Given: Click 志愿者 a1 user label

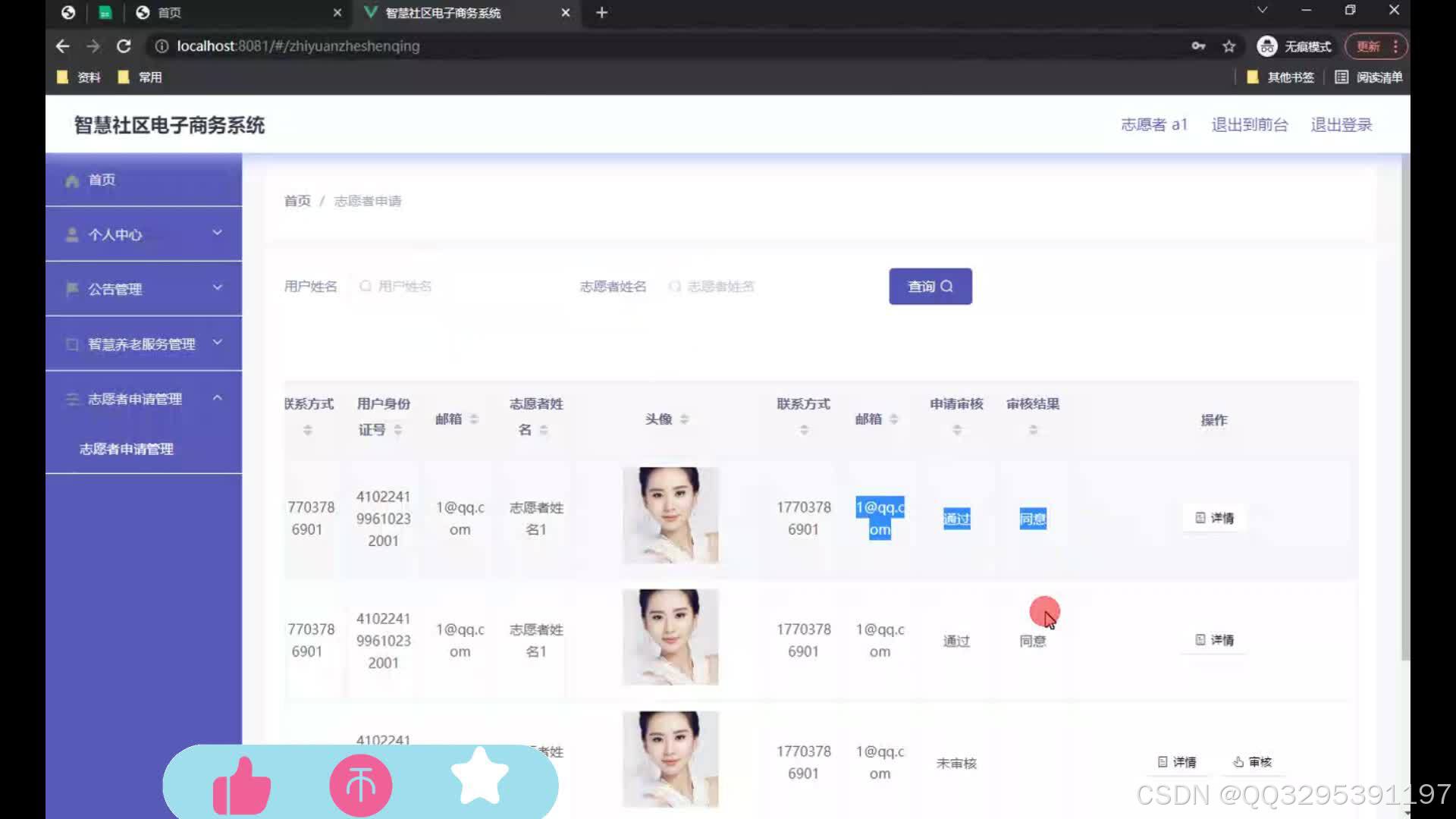Looking at the screenshot, I should pos(1154,125).
